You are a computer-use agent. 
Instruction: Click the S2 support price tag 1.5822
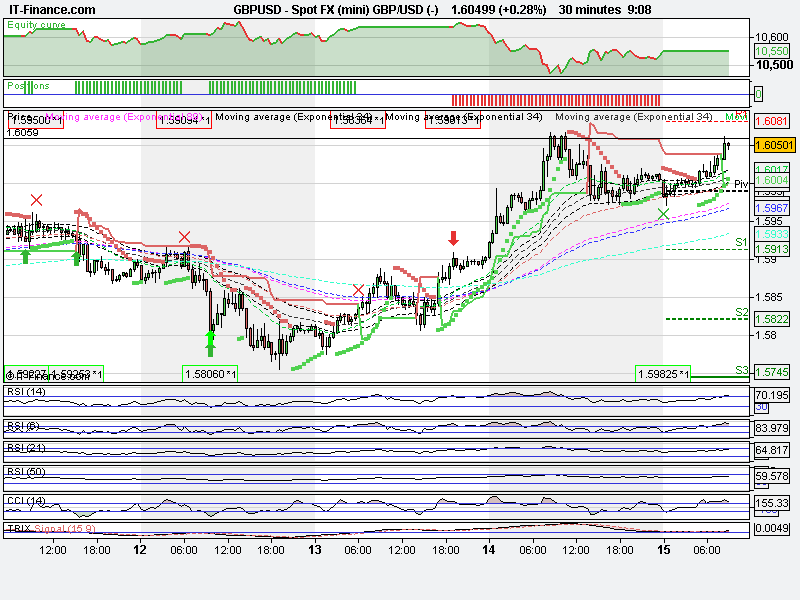click(x=772, y=319)
